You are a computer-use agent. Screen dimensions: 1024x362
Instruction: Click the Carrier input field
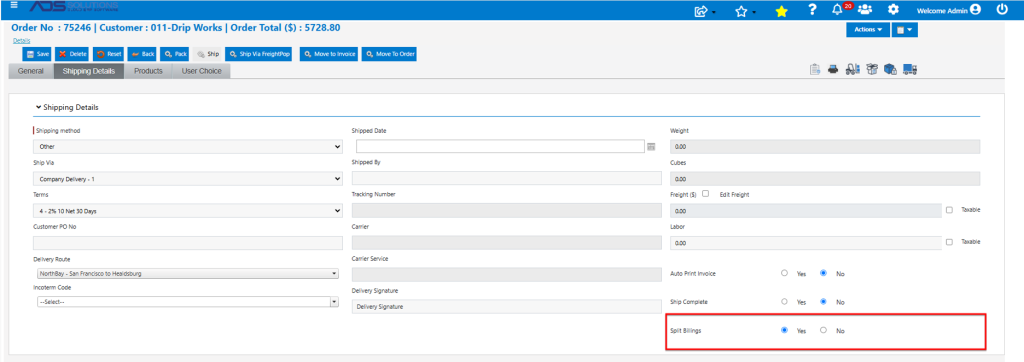pos(507,242)
